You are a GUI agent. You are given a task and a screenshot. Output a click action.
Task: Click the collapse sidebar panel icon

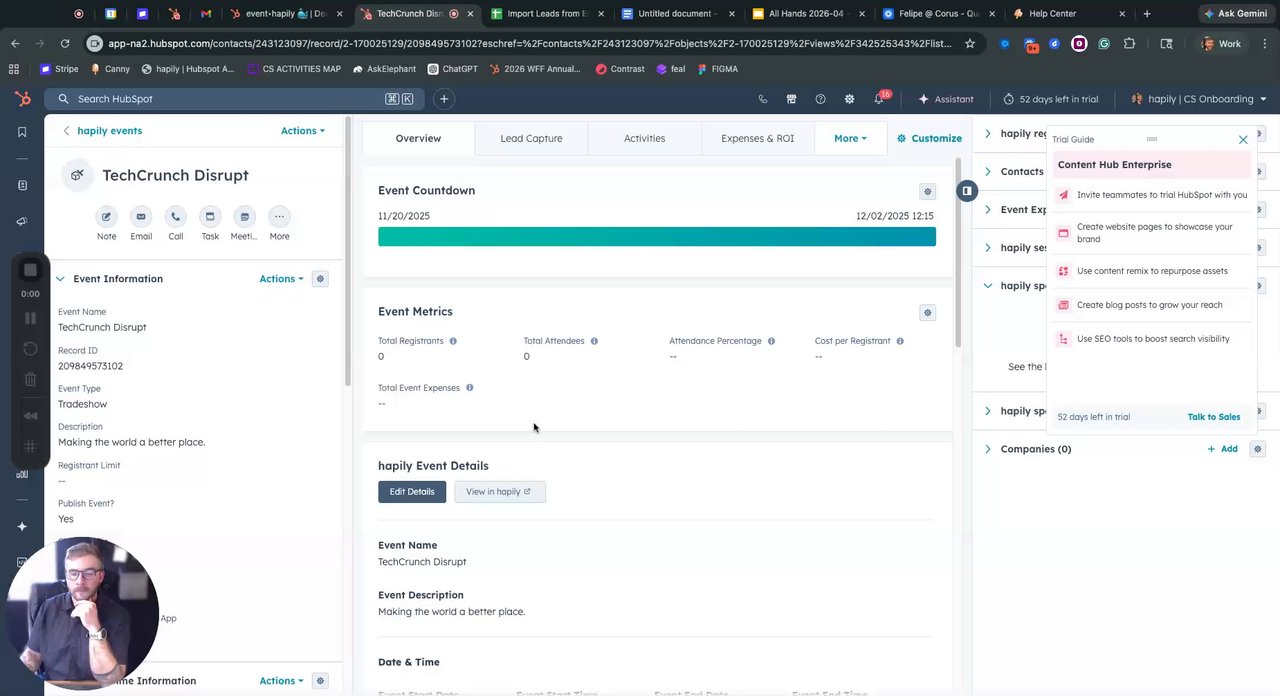coord(966,191)
